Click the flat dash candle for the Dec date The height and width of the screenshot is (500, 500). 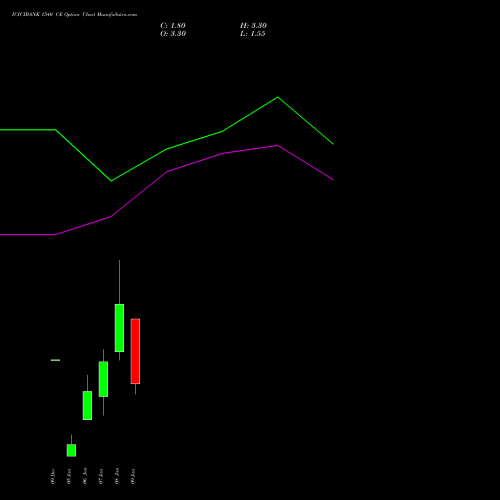point(55,360)
